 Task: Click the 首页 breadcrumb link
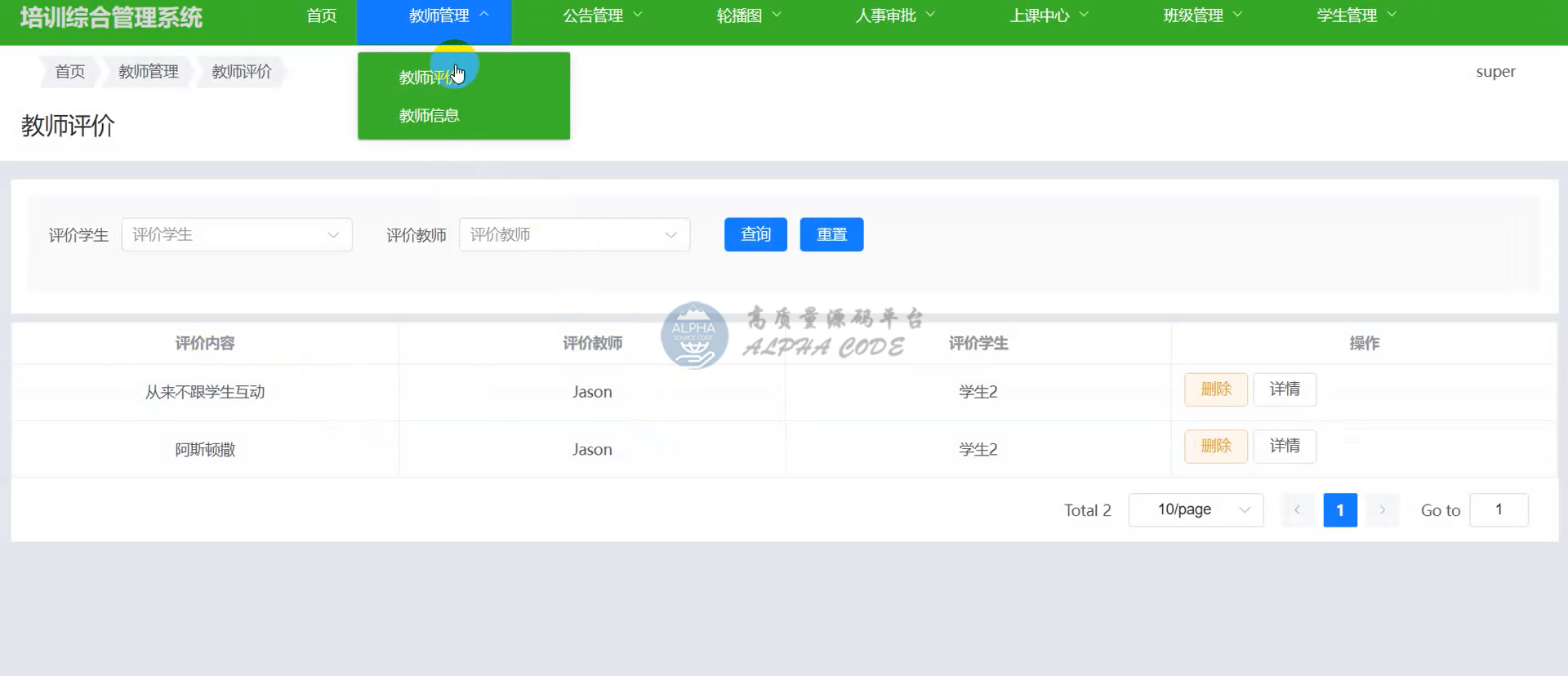click(70, 72)
